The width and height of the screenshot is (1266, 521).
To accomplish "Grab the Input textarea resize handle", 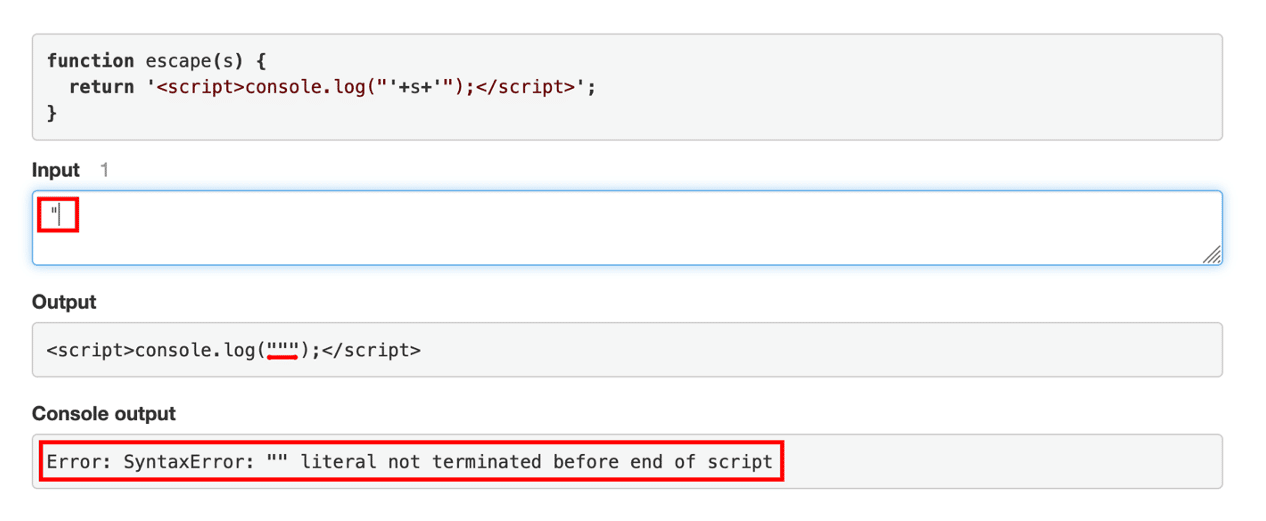I will (x=1211, y=255).
